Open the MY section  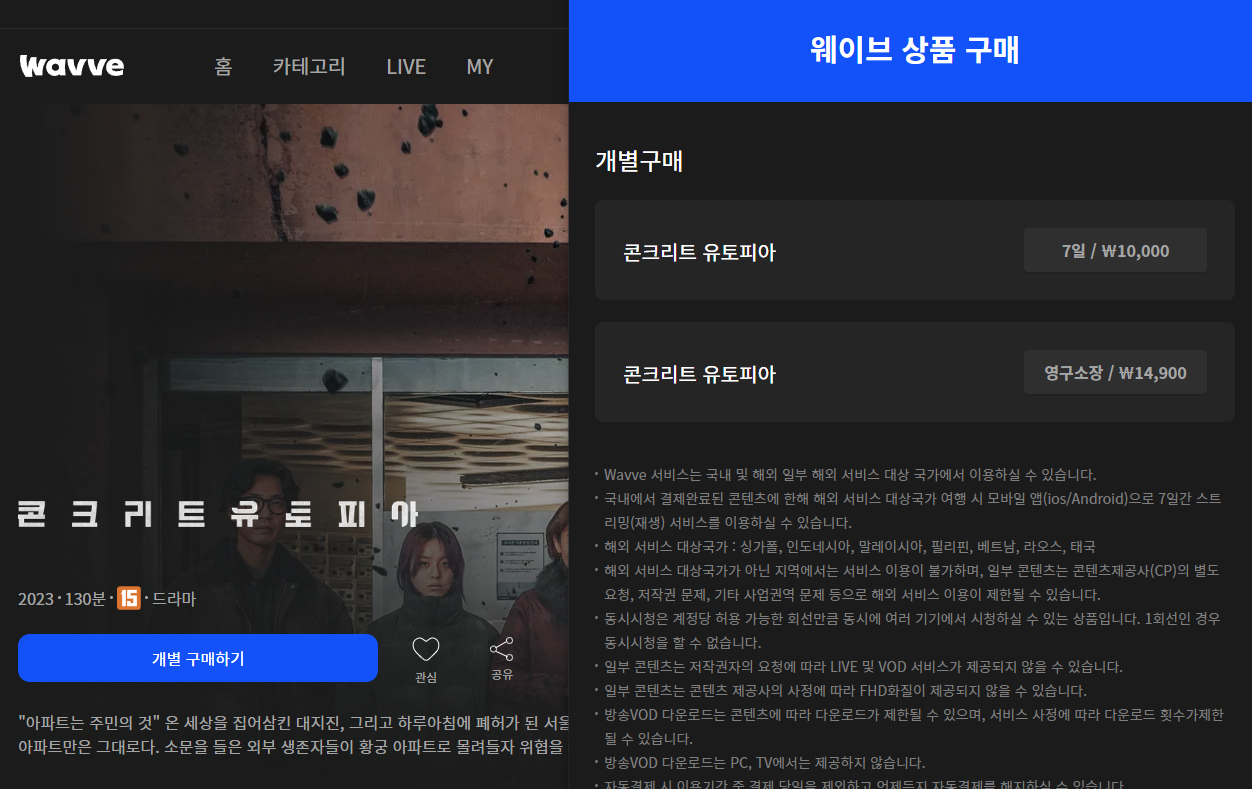pyautogui.click(x=480, y=66)
